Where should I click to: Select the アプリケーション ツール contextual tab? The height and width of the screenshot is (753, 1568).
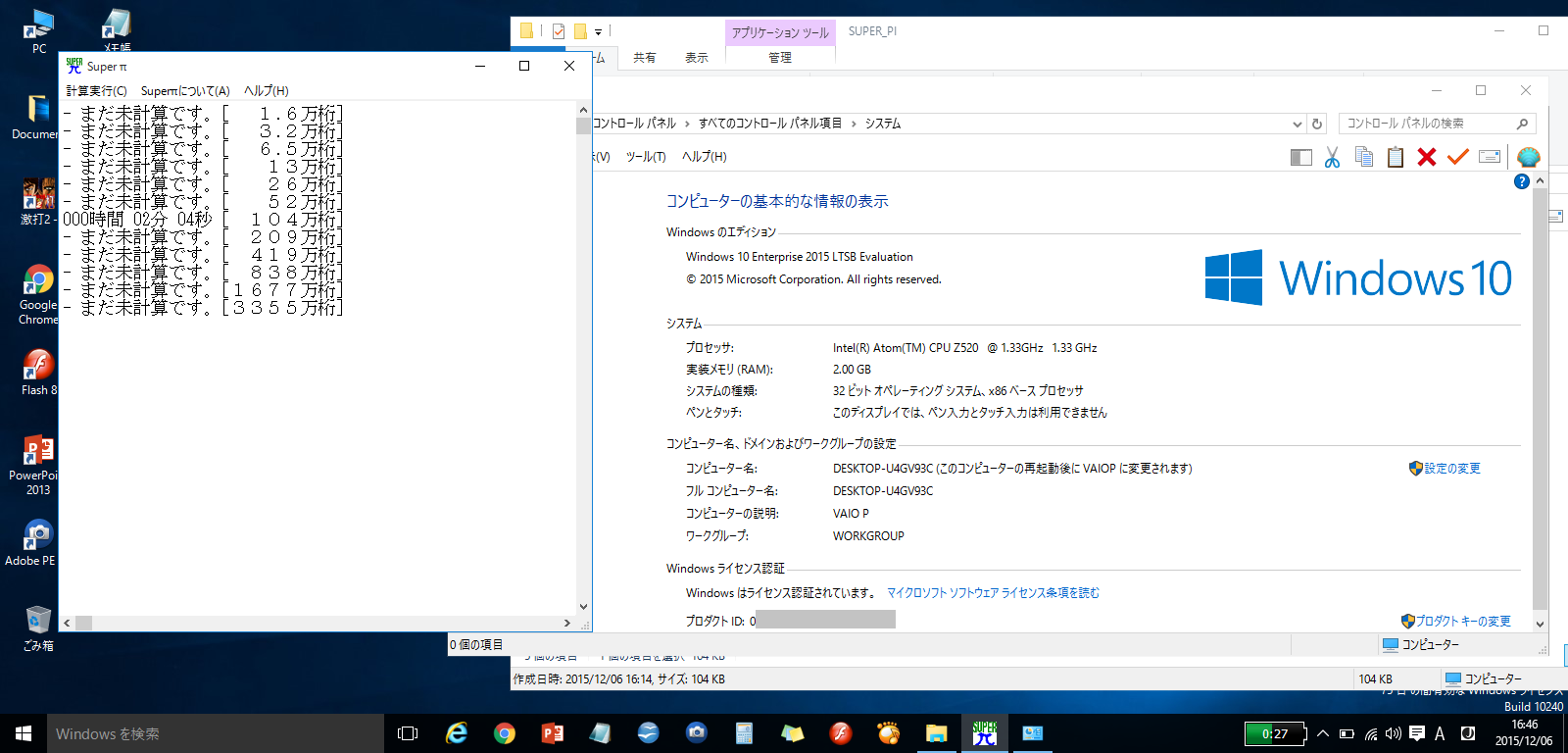[780, 32]
